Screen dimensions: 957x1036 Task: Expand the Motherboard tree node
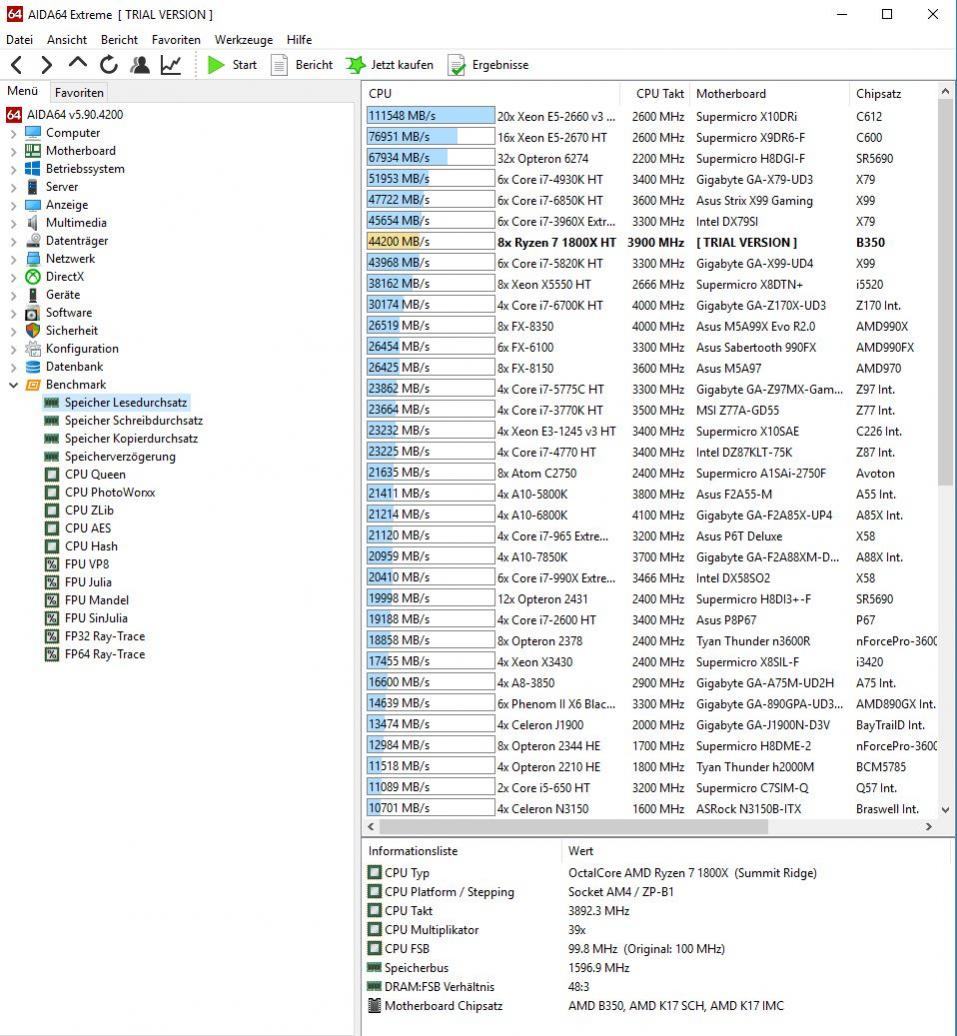[13, 151]
